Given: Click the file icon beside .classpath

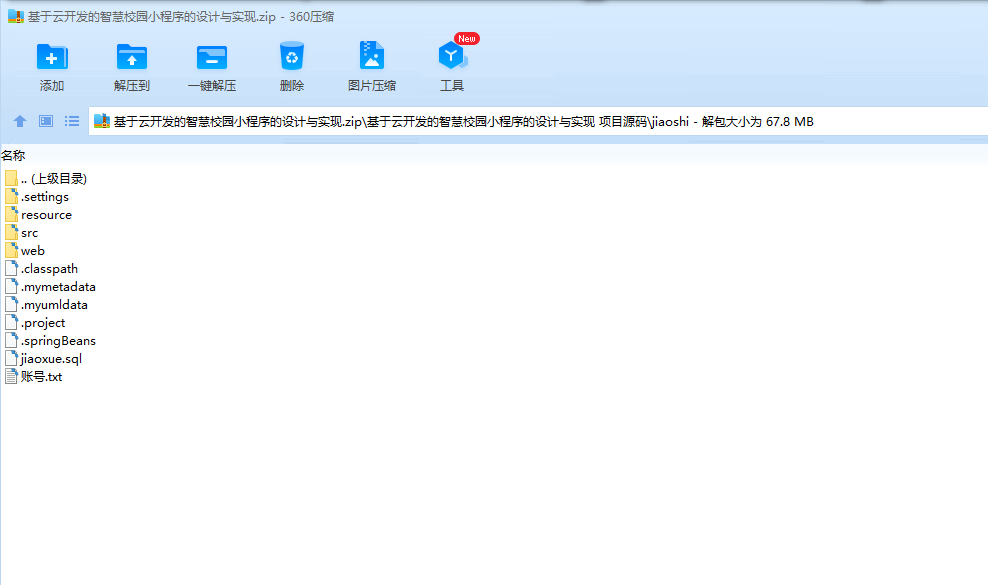Looking at the screenshot, I should point(11,269).
